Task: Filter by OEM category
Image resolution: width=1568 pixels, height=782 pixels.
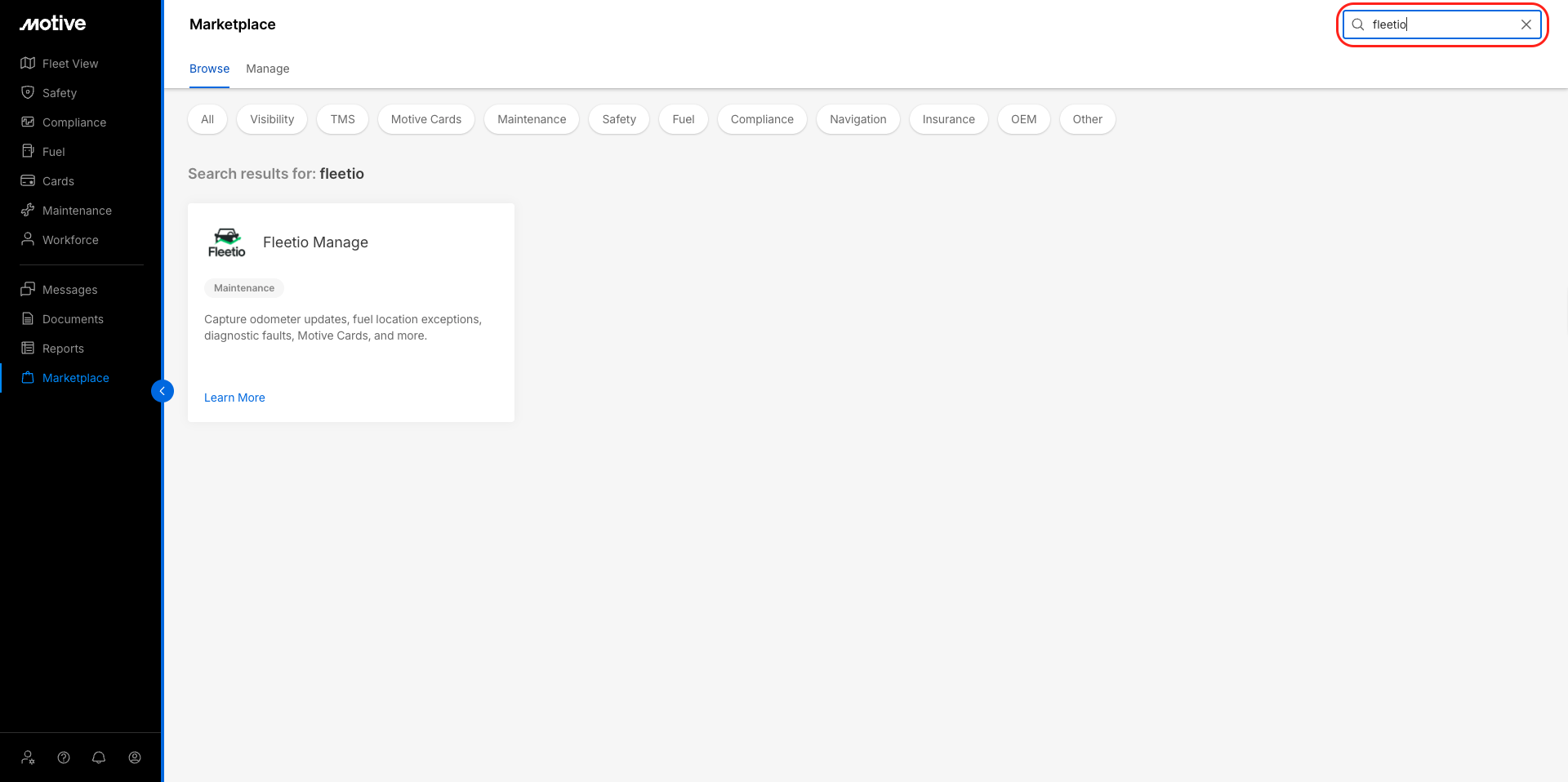Action: (1024, 119)
